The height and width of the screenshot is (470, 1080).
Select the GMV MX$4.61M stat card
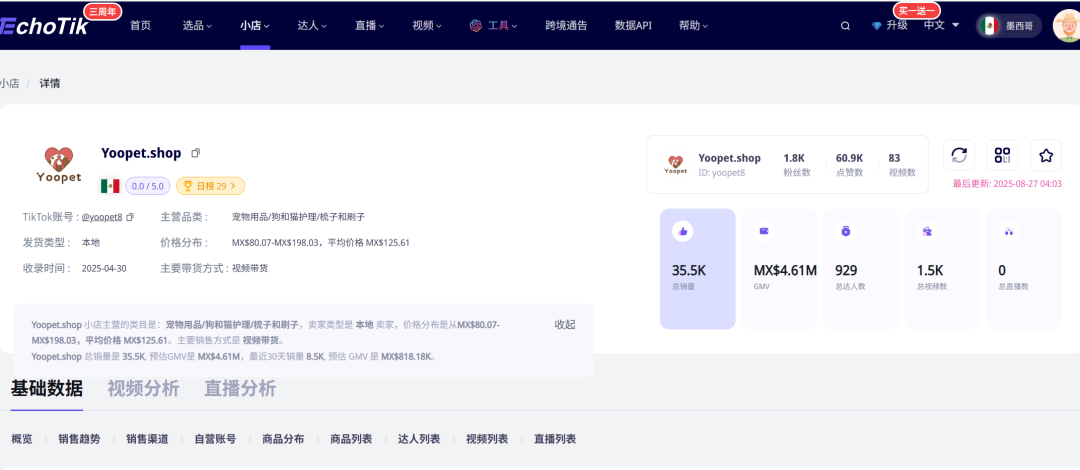click(x=779, y=268)
